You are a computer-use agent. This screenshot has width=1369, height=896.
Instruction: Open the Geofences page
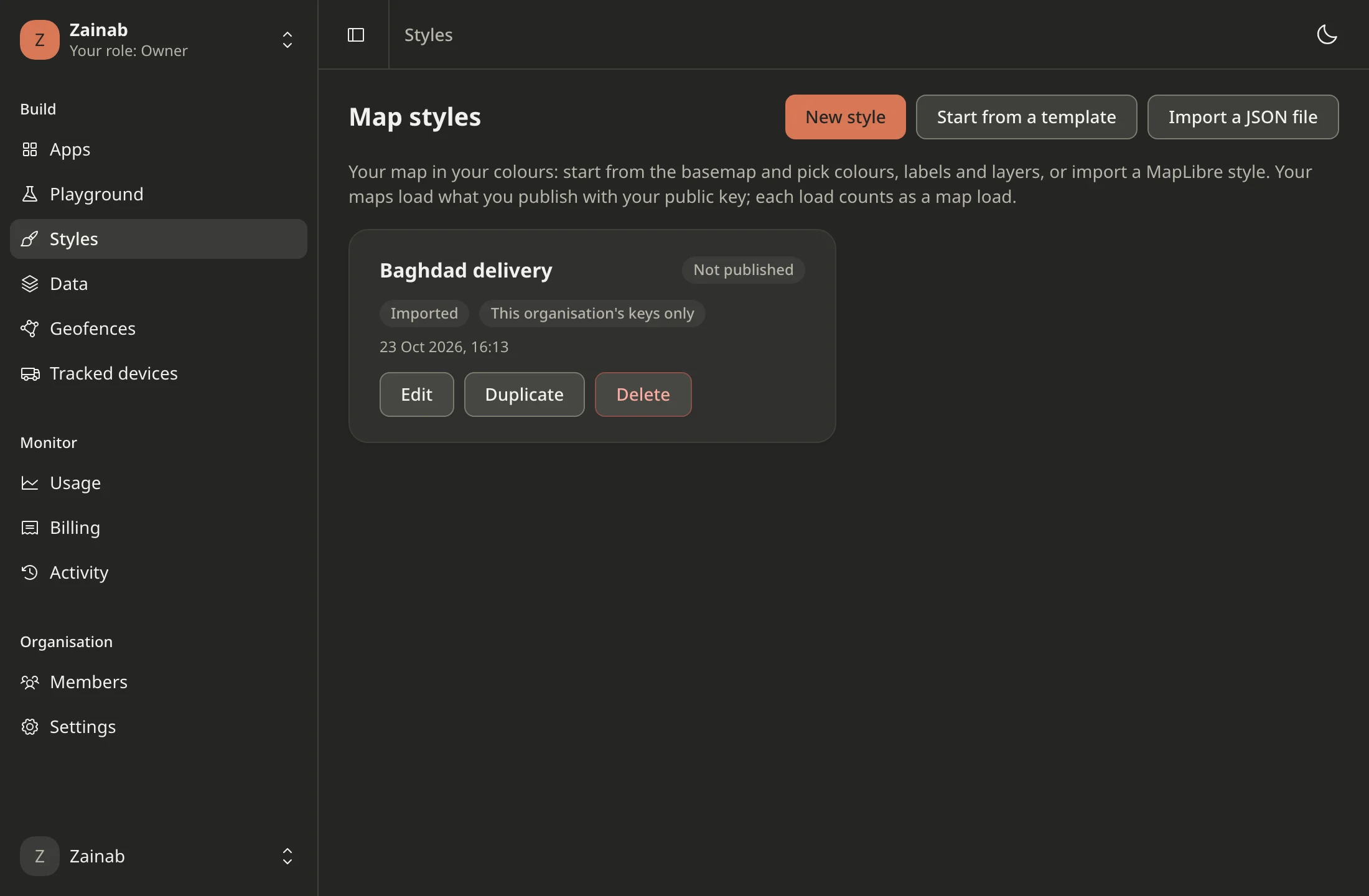[x=159, y=329]
